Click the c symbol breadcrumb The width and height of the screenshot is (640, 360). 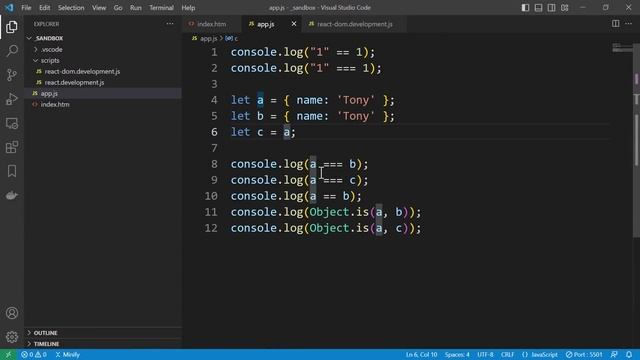click(x=231, y=38)
